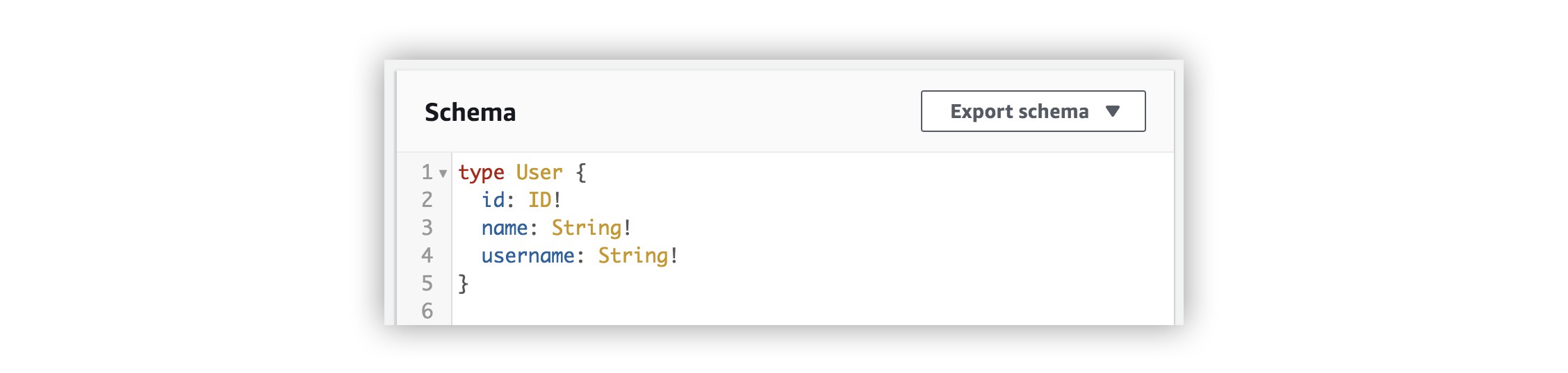Click the opening brace after User
1568x373 pixels.
(581, 172)
